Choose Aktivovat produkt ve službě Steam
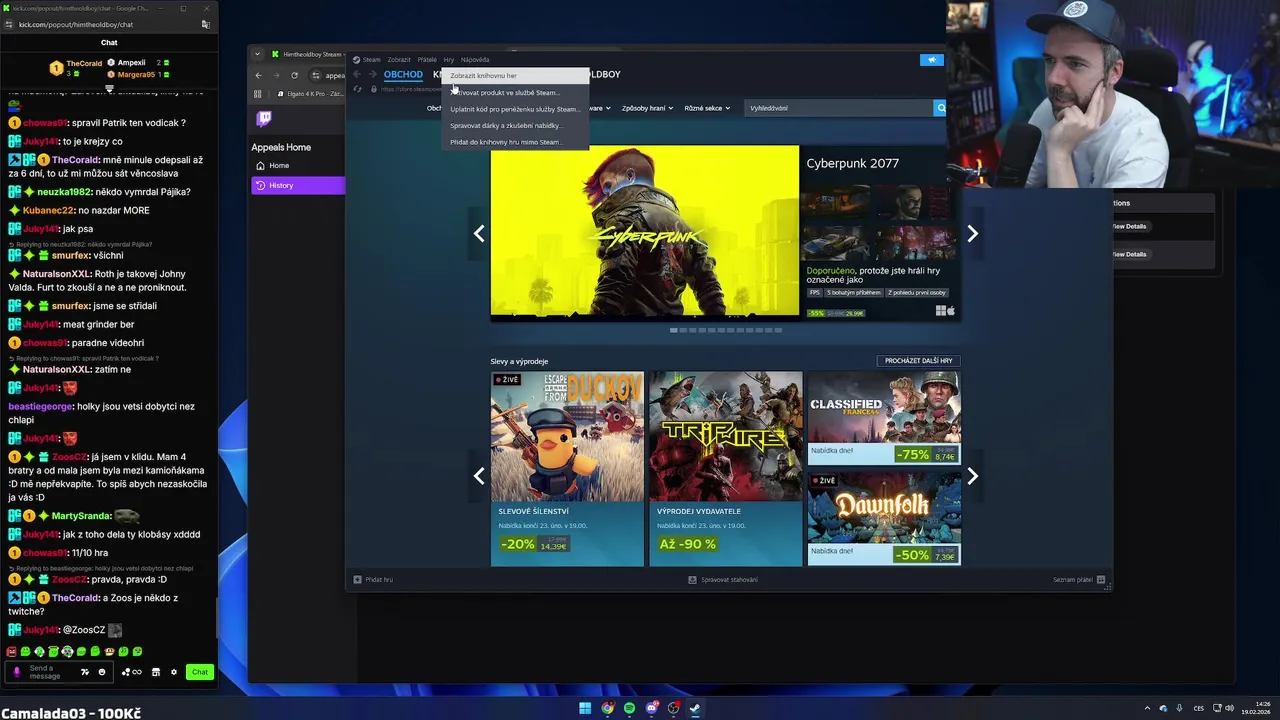This screenshot has width=1280, height=720. [515, 93]
